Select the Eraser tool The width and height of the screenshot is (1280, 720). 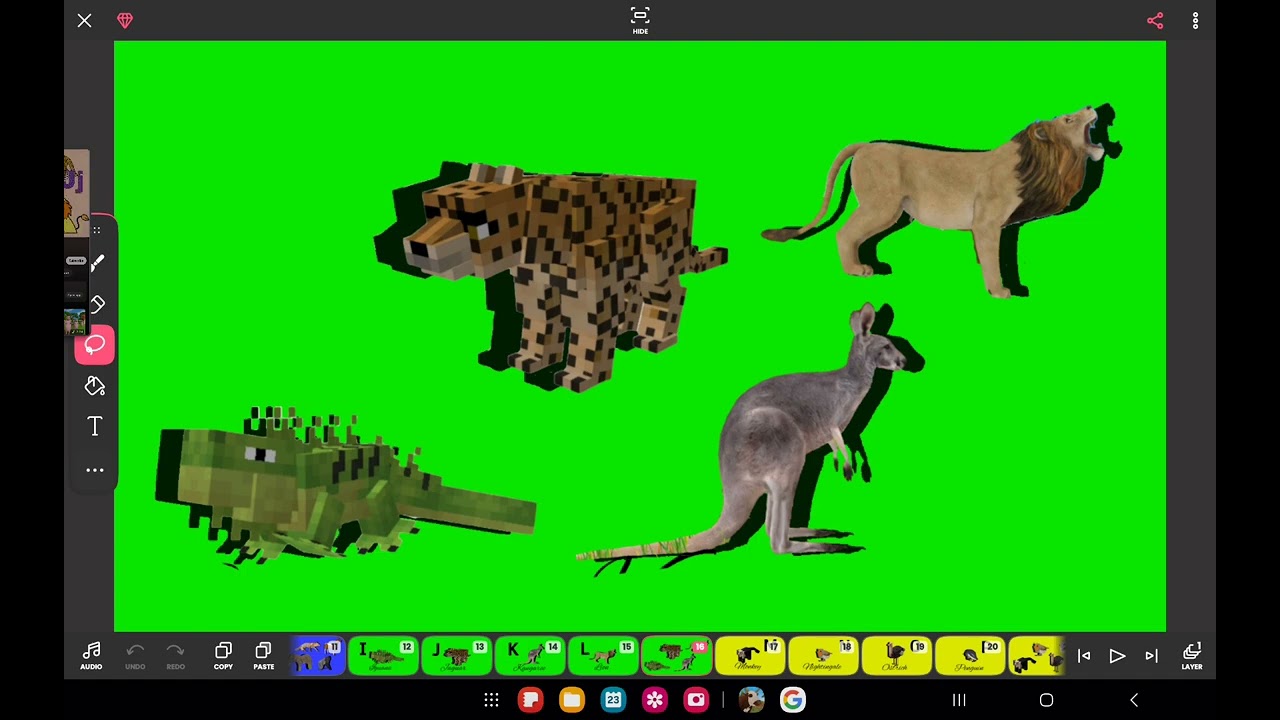[97, 304]
